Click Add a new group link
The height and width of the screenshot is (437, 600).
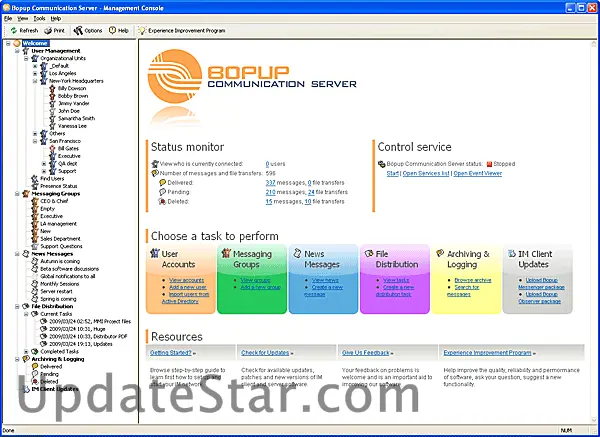260,287
